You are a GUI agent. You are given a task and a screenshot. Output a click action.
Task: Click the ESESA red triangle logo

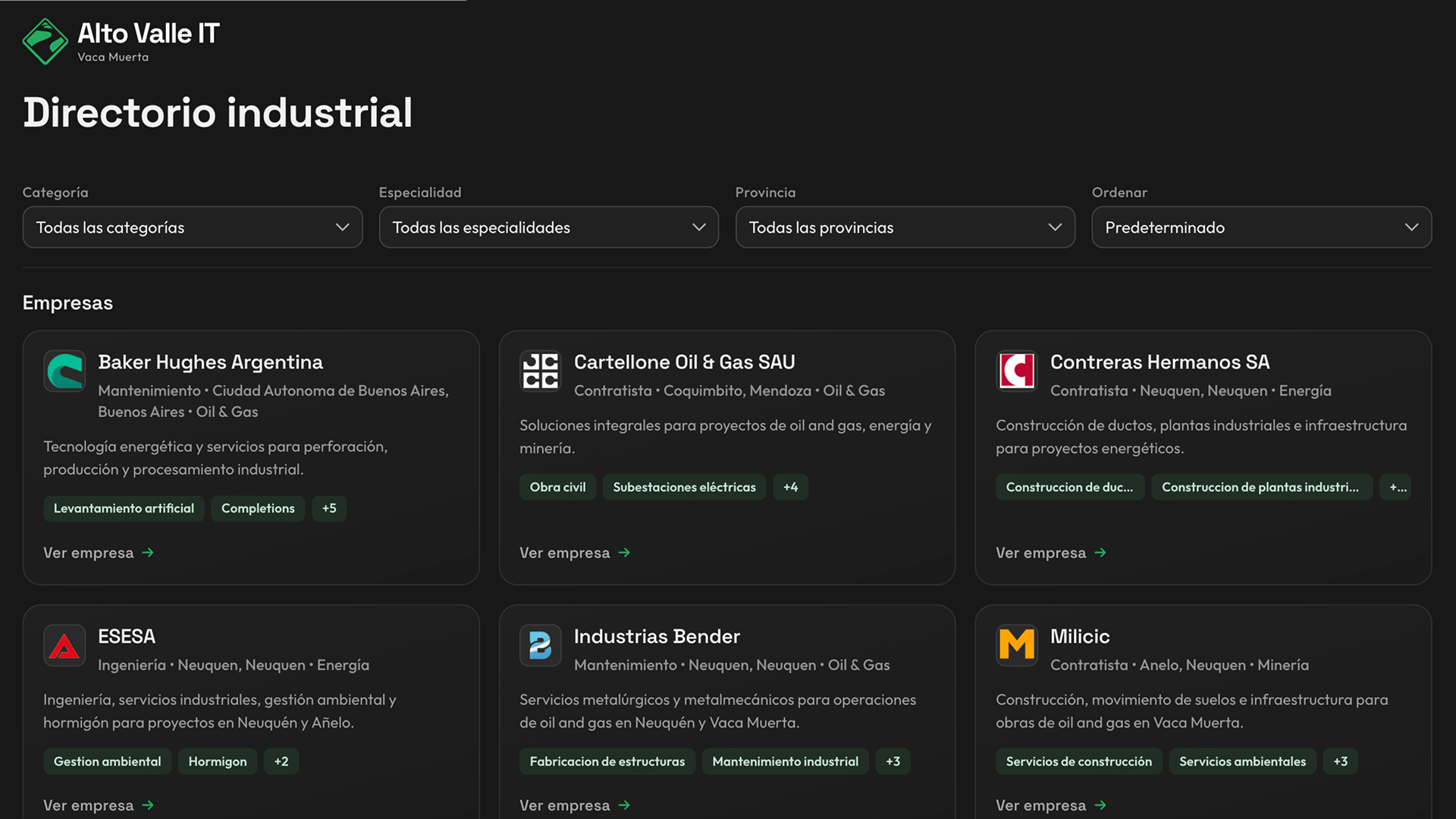(64, 645)
